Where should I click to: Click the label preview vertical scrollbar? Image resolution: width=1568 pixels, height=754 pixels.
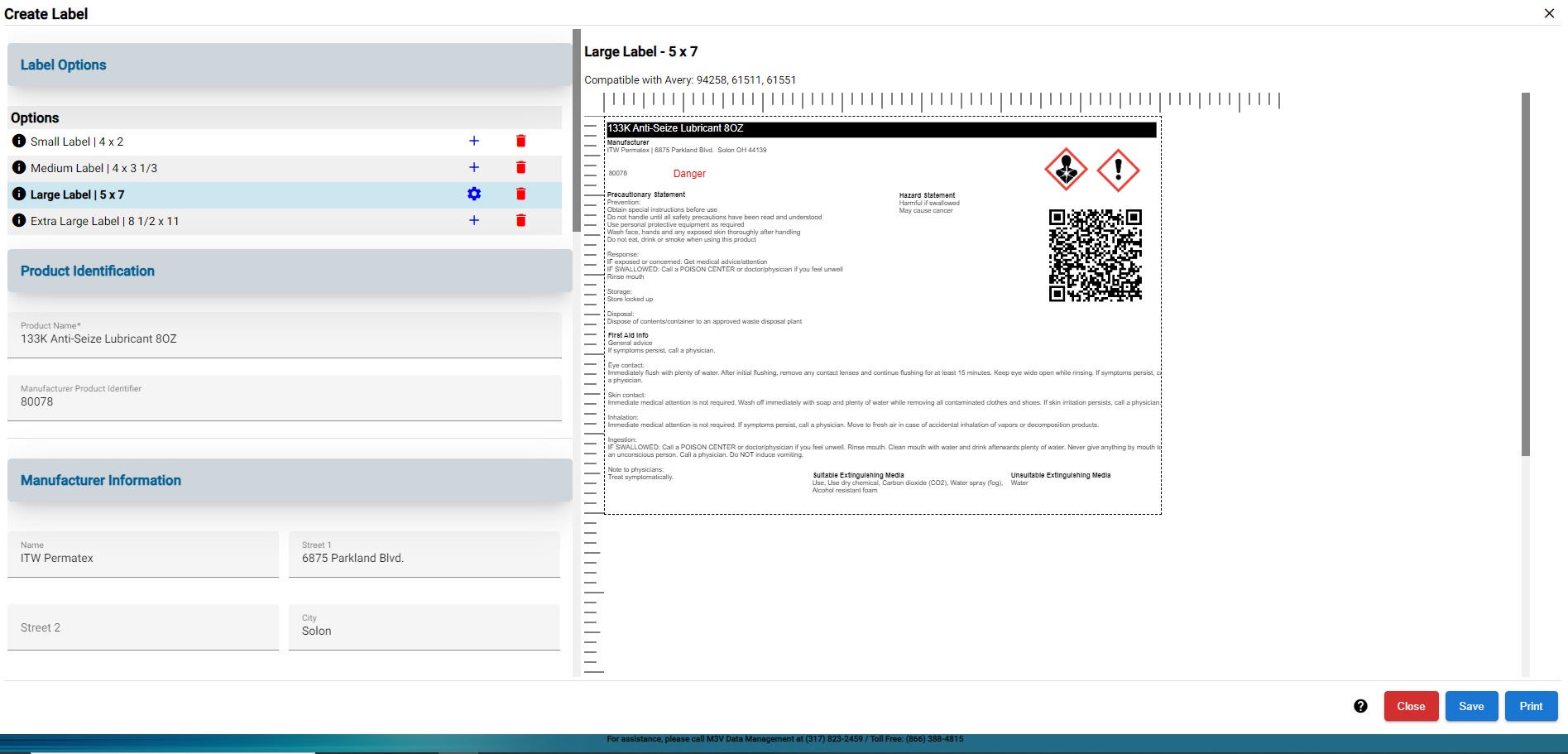click(1526, 273)
